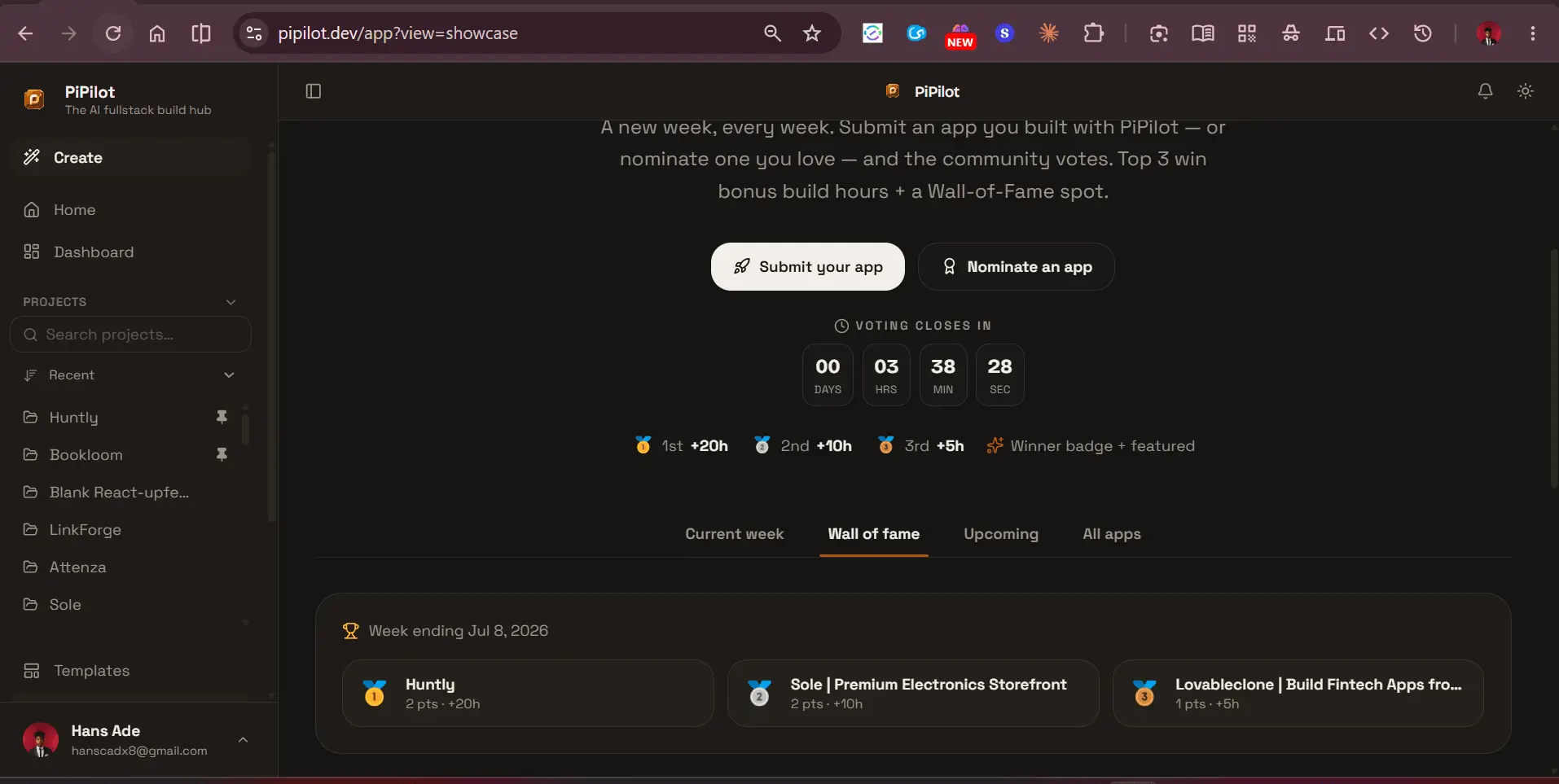Click the Week ending Jul 8, 2026 heading
1559x784 pixels.
click(458, 631)
